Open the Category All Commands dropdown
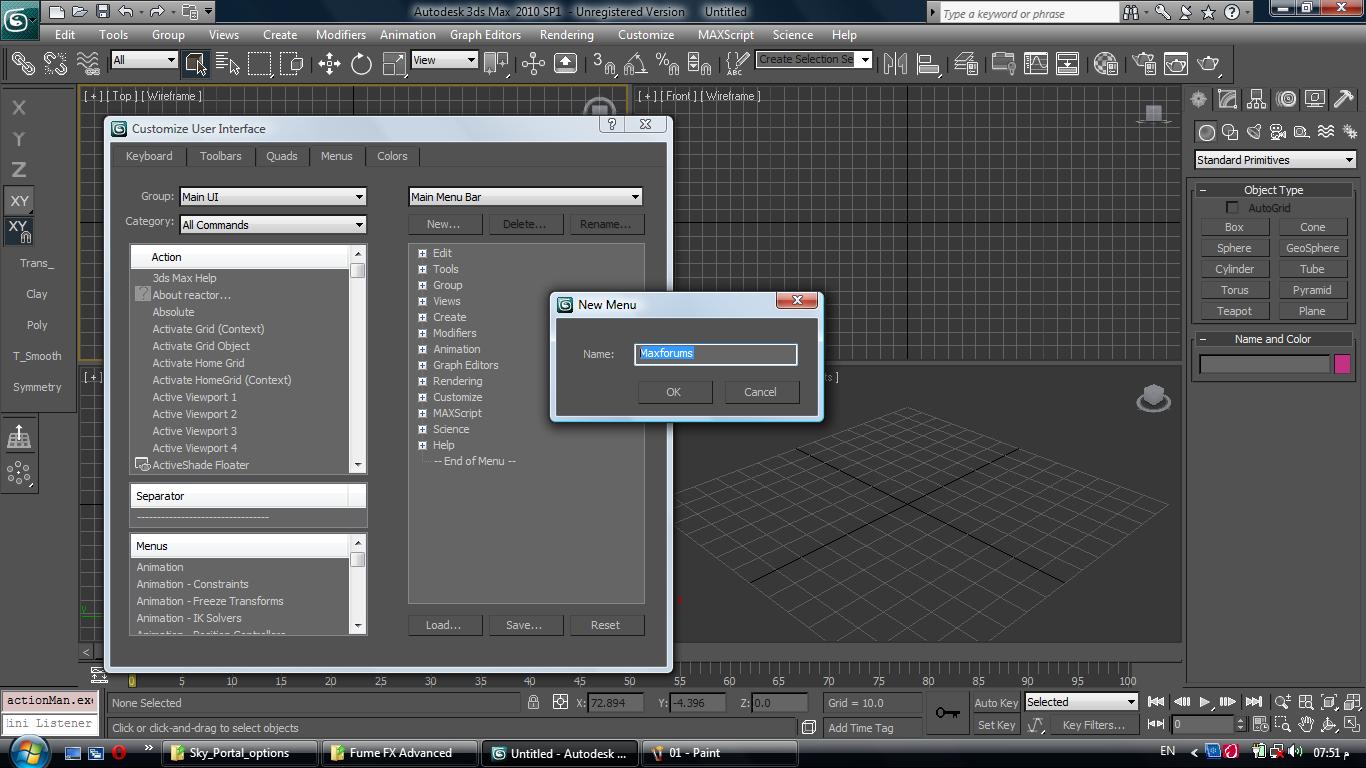Viewport: 1366px width, 768px height. (273, 225)
